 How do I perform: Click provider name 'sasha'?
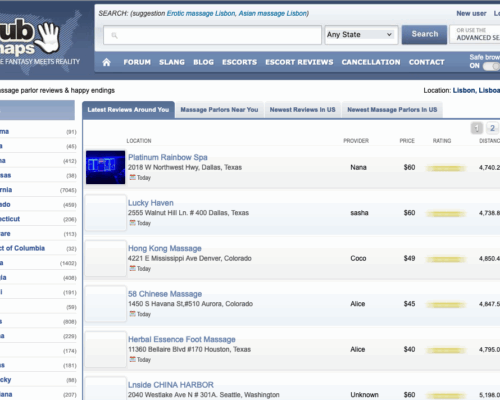[359, 213]
